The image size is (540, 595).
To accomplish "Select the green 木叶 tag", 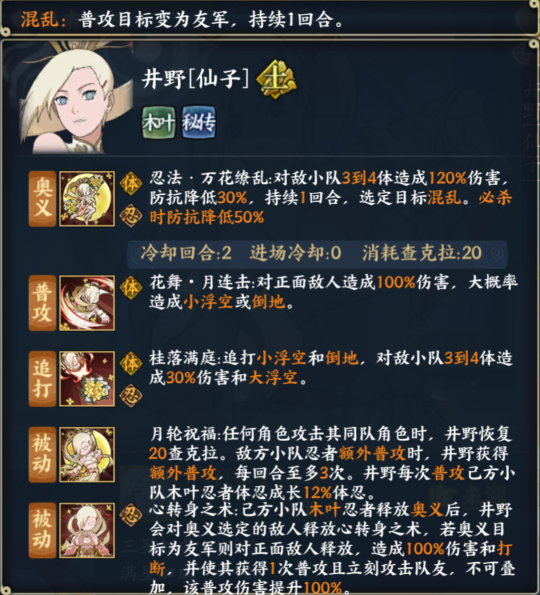I will point(159,122).
